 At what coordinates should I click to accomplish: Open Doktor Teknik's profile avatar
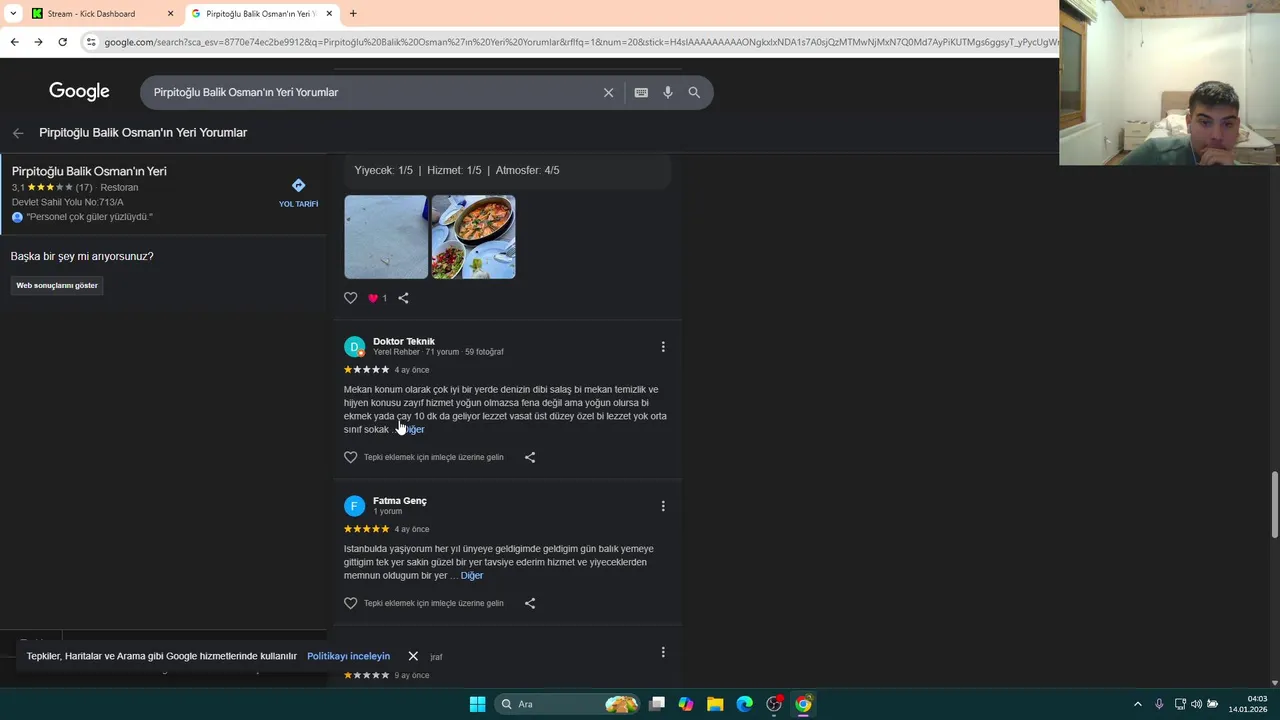[x=354, y=347]
